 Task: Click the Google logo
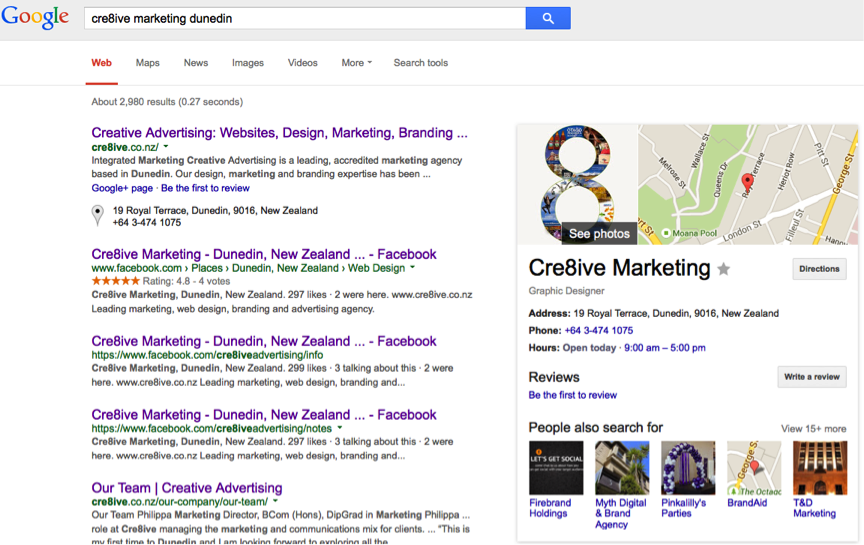pyautogui.click(x=35, y=17)
